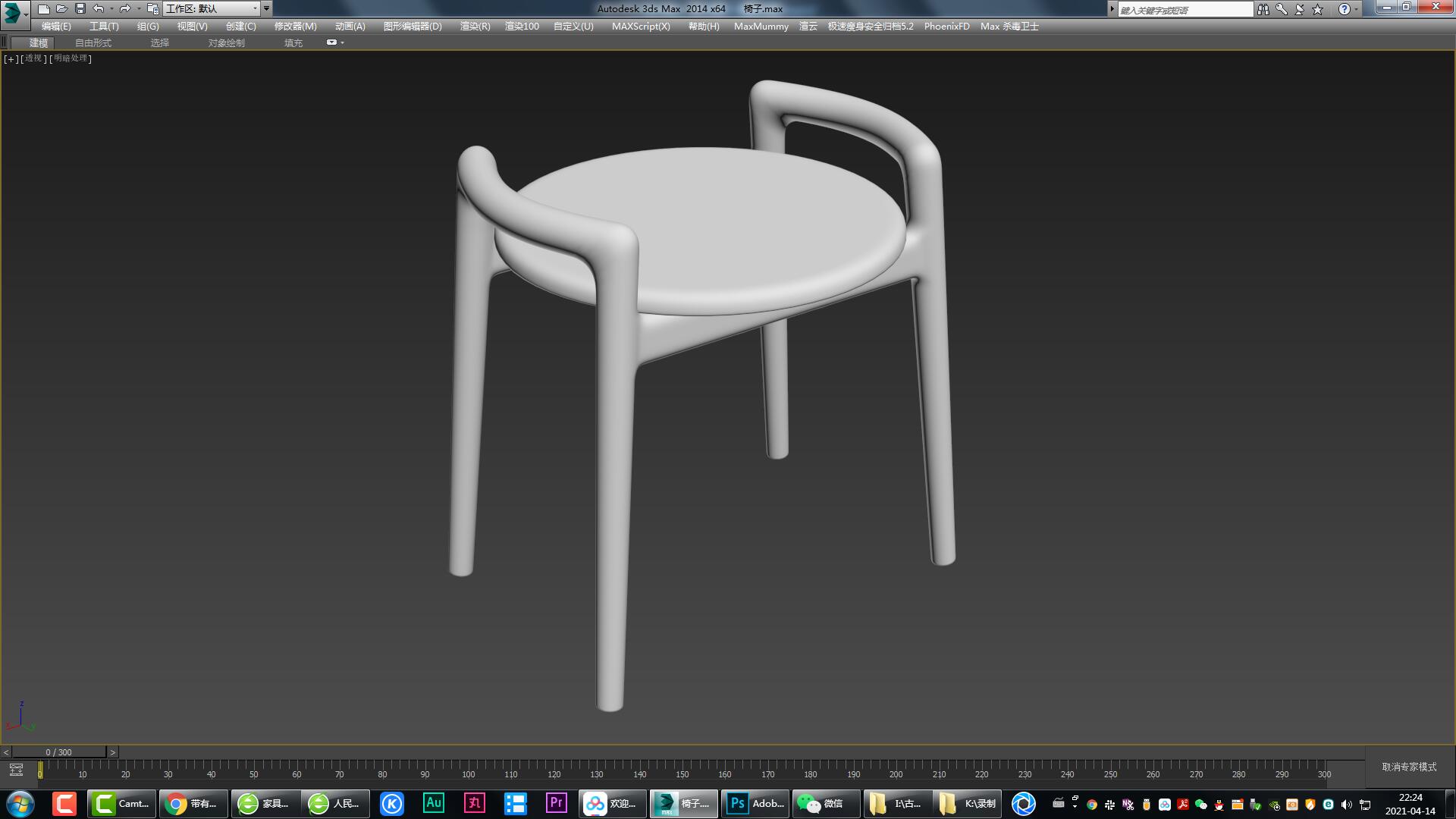Click the 键入关键字或短语 search field
The height and width of the screenshot is (819, 1456).
[x=1183, y=8]
